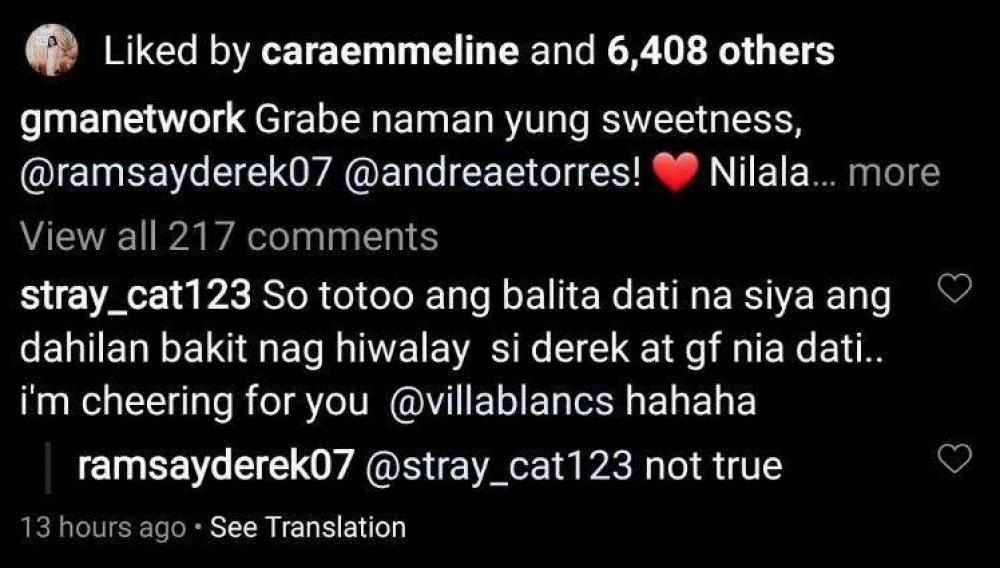Open the gmanetwork profile from caption
This screenshot has height=568, width=1000.
point(133,121)
